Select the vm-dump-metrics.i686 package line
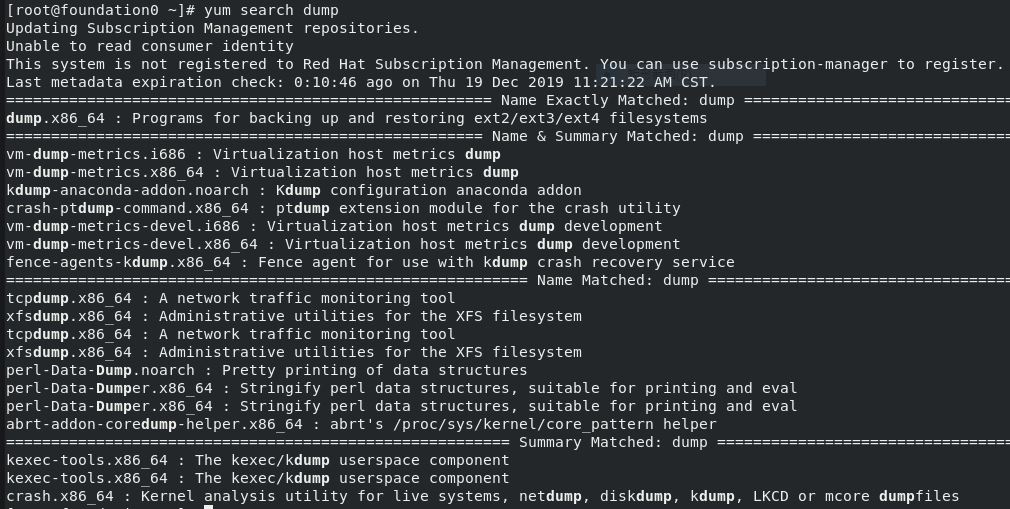 (x=253, y=155)
